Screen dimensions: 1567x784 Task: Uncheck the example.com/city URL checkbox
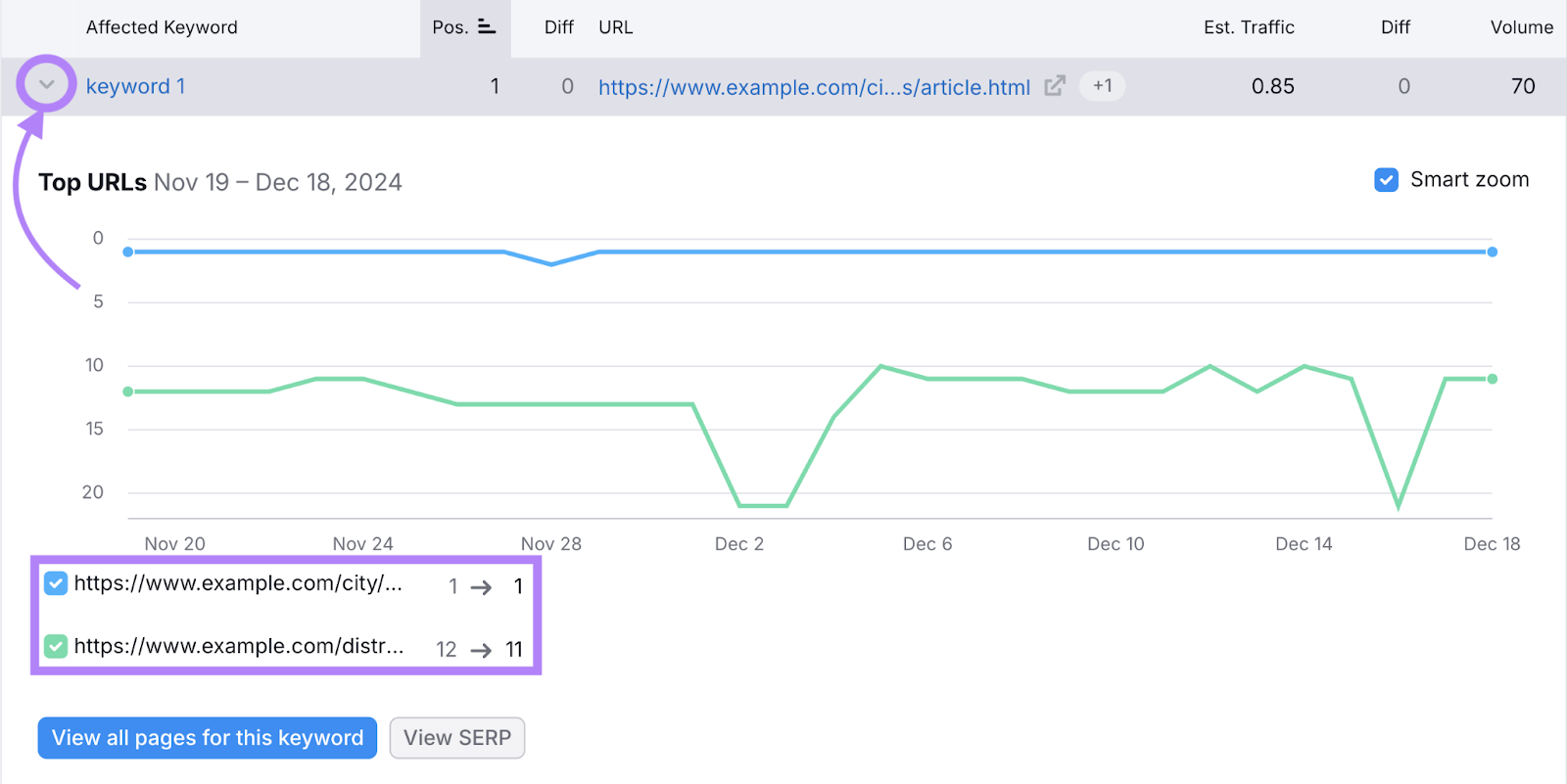click(56, 583)
